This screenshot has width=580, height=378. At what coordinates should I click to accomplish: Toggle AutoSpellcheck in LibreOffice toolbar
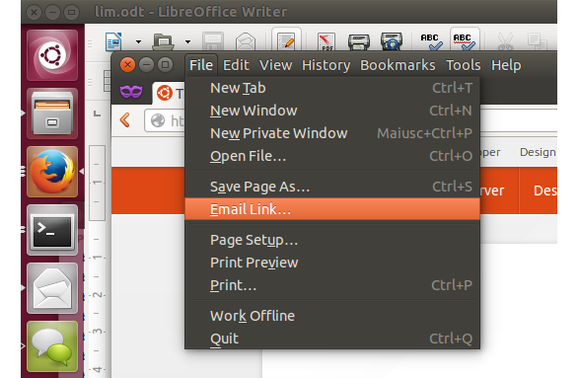(465, 41)
